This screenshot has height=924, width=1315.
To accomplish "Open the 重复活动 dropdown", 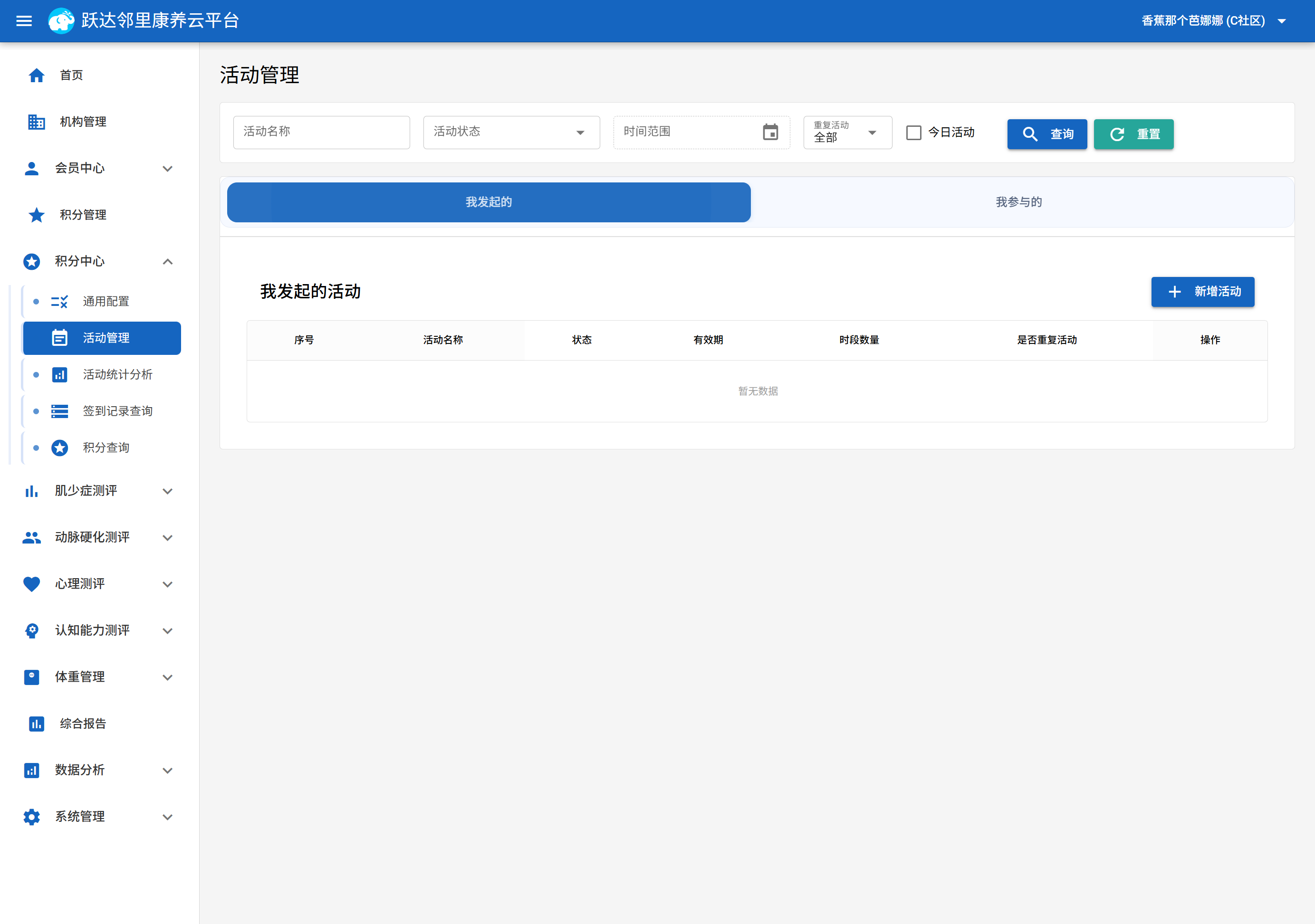I will click(848, 132).
